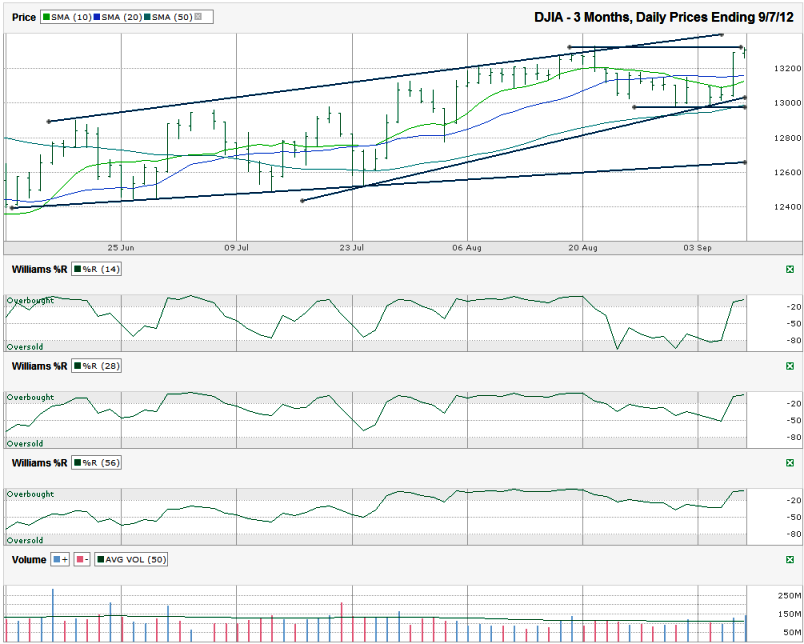Close the Williams %R (28) indicator panel
The width and height of the screenshot is (804, 644).
point(790,366)
